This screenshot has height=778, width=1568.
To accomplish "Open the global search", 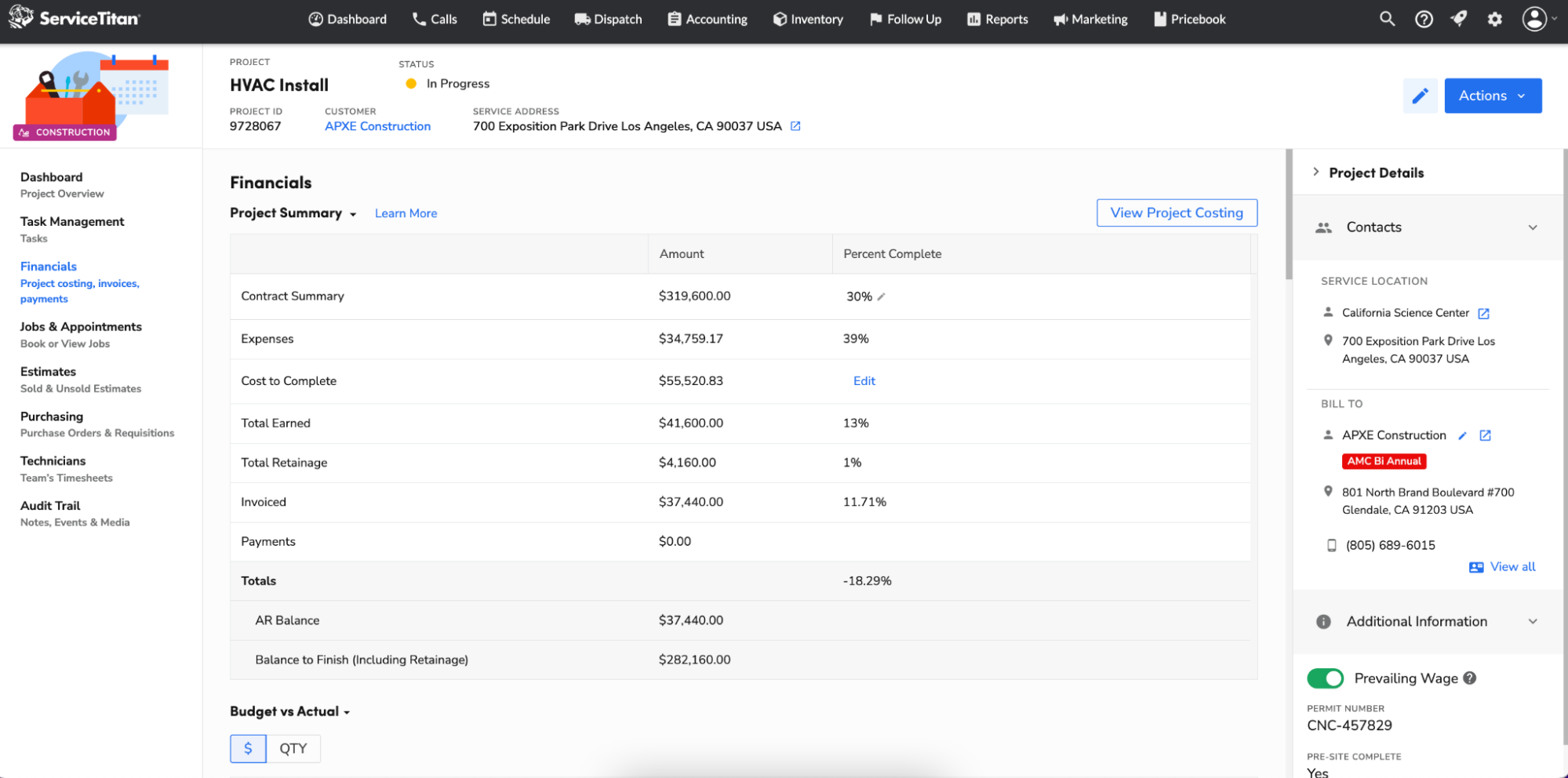I will pos(1387,18).
